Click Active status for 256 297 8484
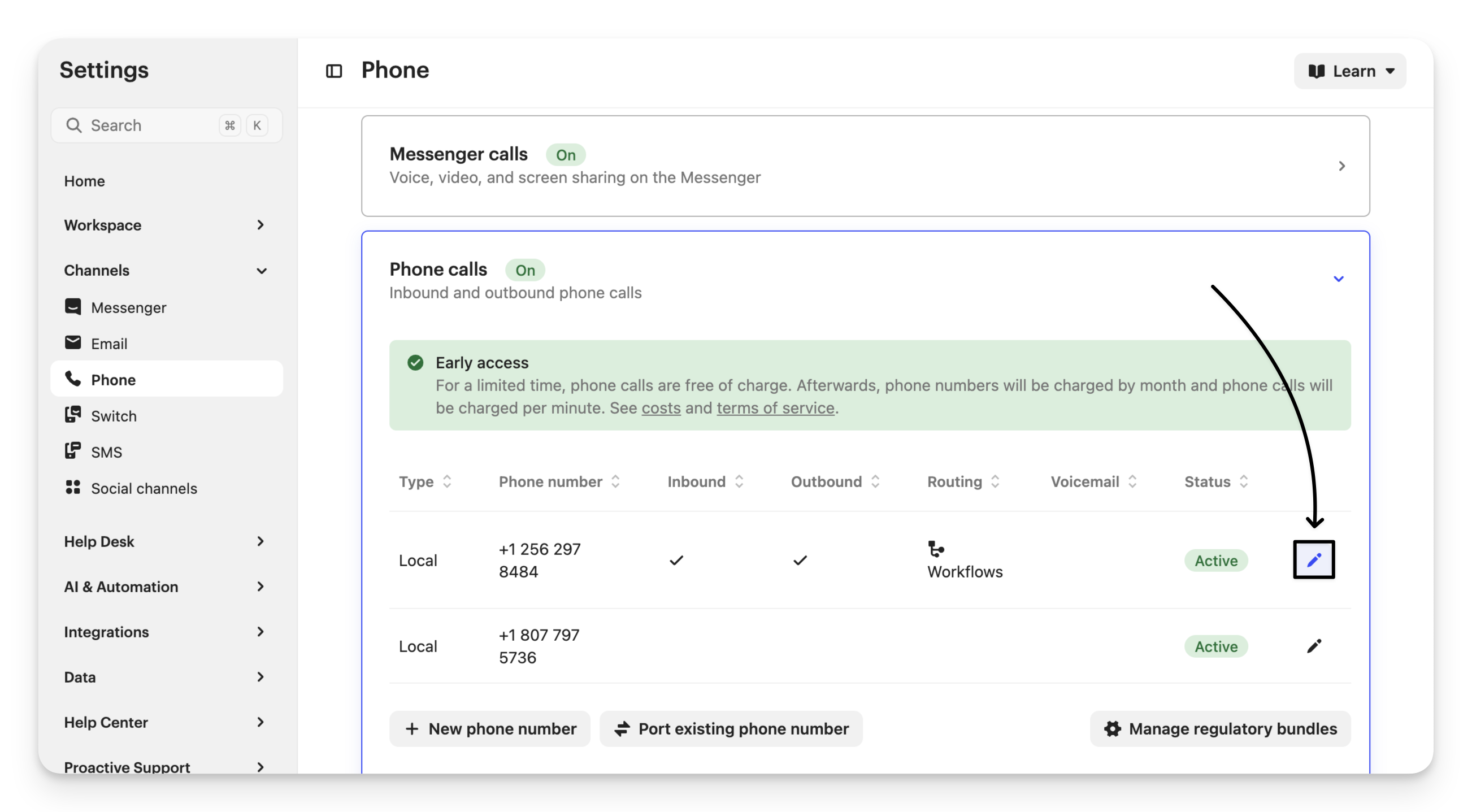Image resolution: width=1472 pixels, height=812 pixels. coord(1216,561)
